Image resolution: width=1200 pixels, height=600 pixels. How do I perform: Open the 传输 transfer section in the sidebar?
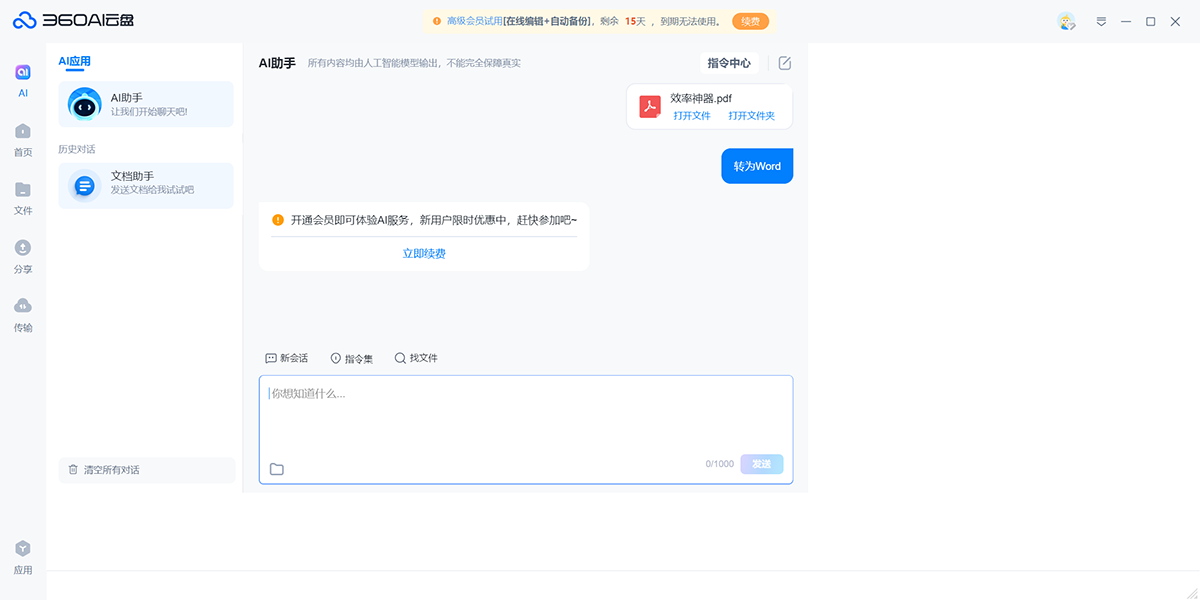22,312
